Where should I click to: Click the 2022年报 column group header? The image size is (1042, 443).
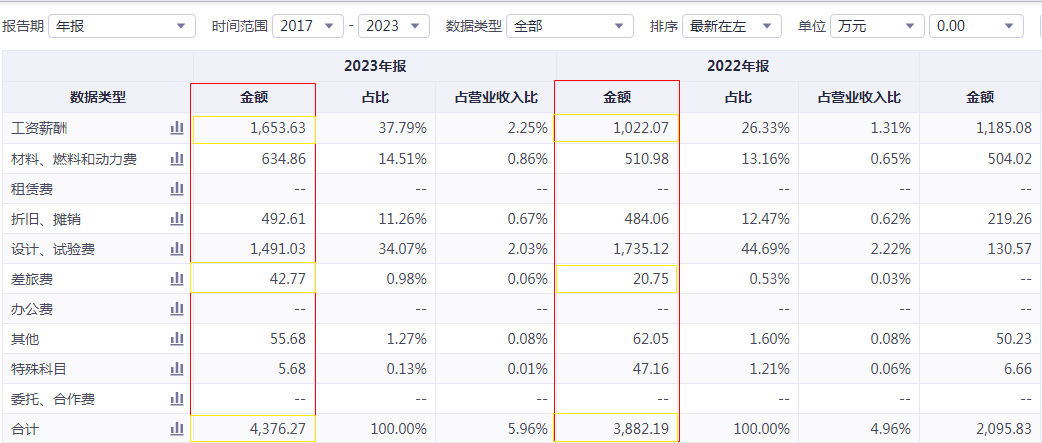pos(737,66)
